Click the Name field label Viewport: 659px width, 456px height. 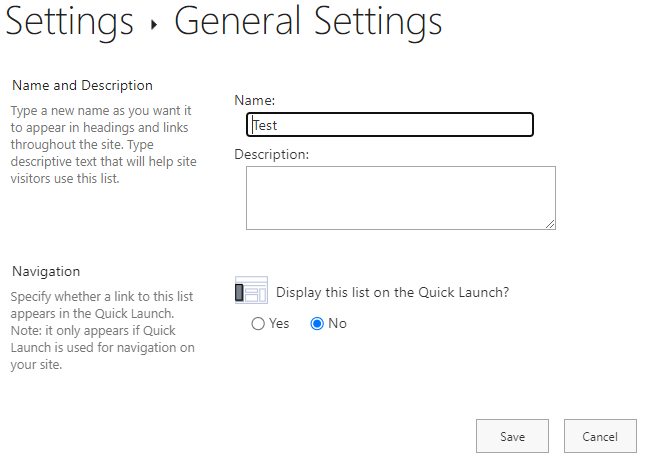pos(255,101)
